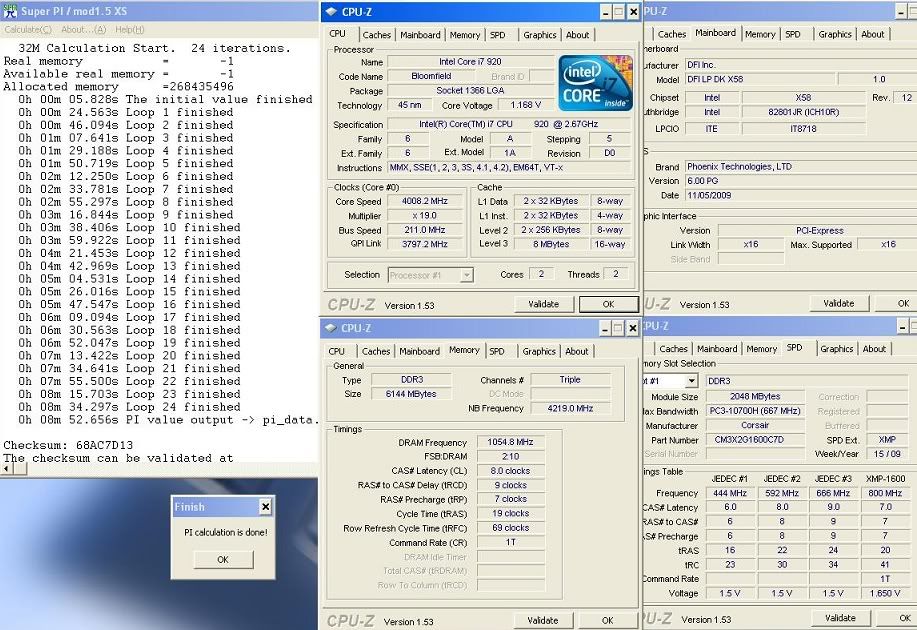The height and width of the screenshot is (630, 917).
Task: Expand the Processor #1 selection dropdown
Action: pyautogui.click(x=466, y=275)
